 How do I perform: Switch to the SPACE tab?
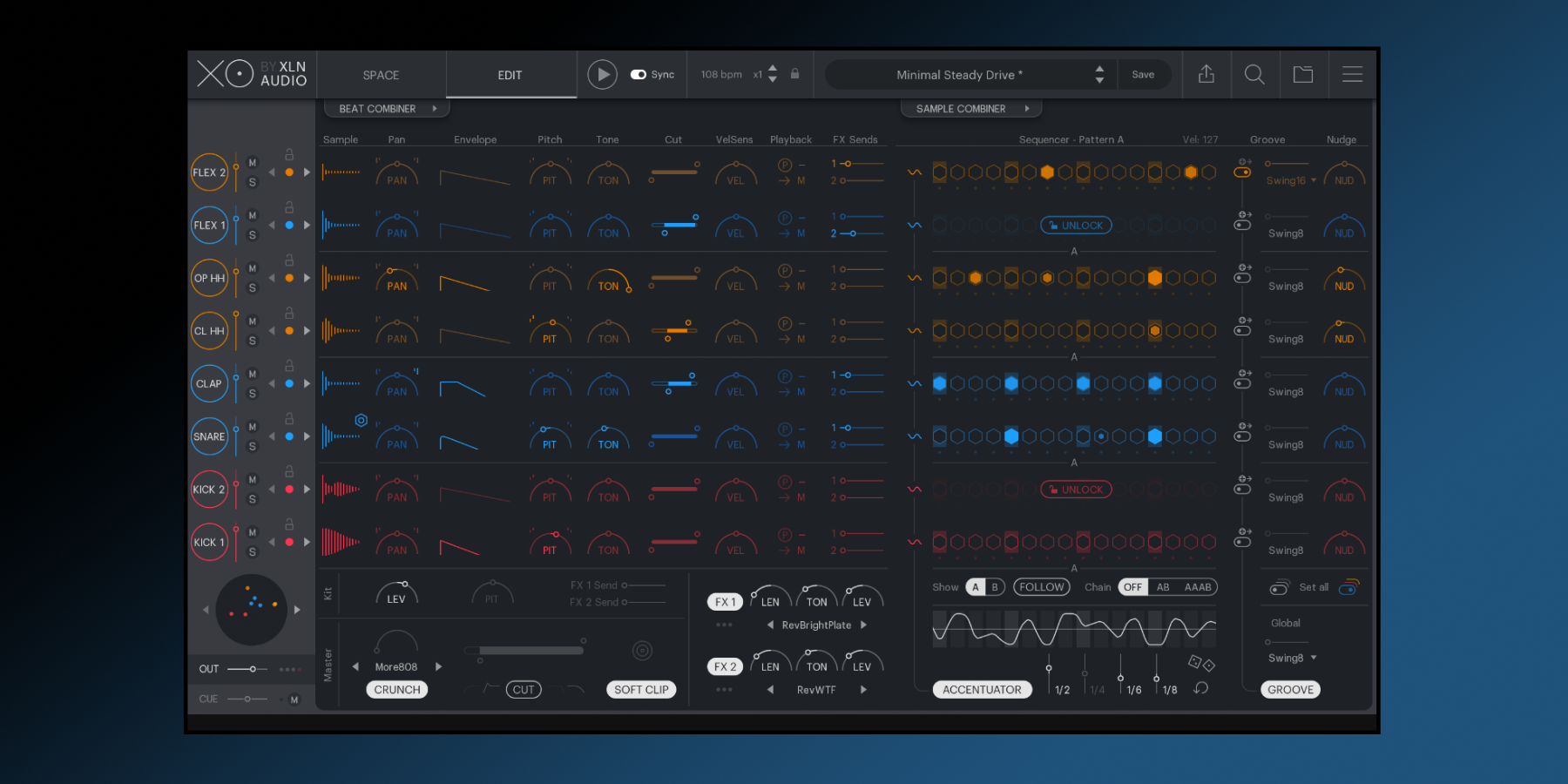(381, 76)
